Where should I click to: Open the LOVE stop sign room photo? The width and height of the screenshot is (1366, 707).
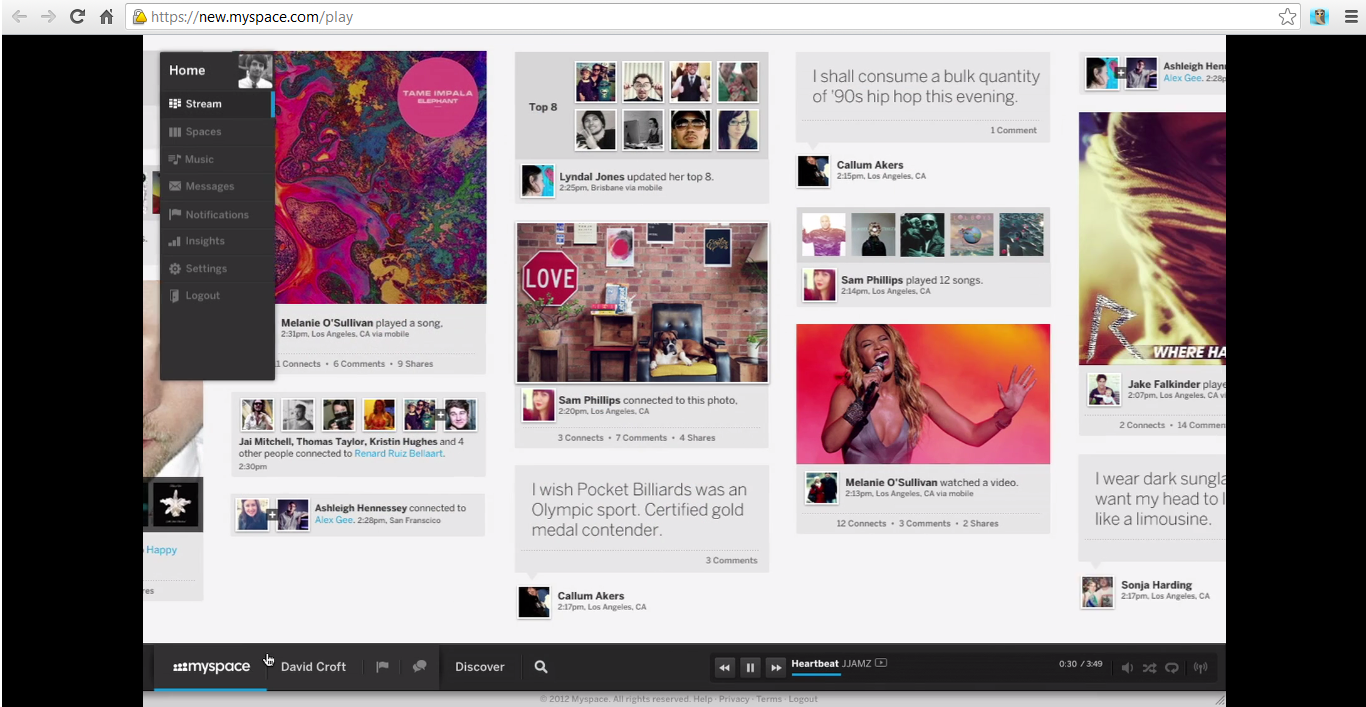click(642, 303)
